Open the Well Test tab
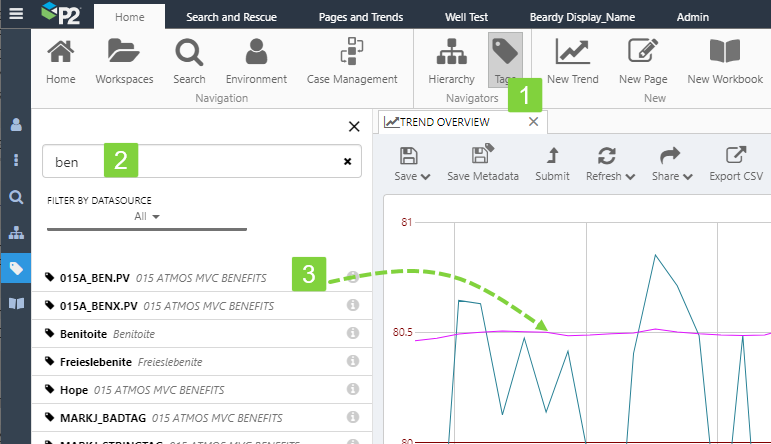 click(x=466, y=17)
